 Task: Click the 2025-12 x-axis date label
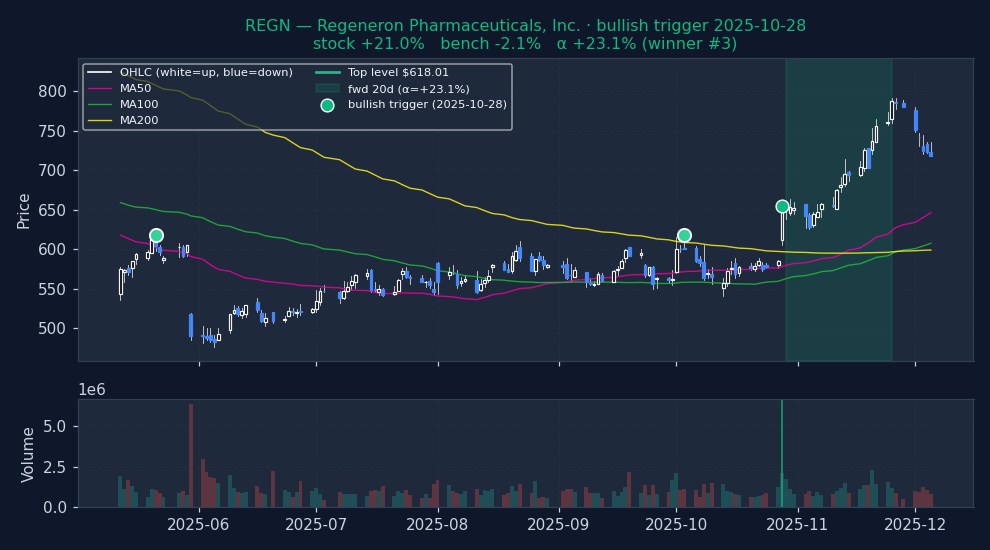pos(915,525)
